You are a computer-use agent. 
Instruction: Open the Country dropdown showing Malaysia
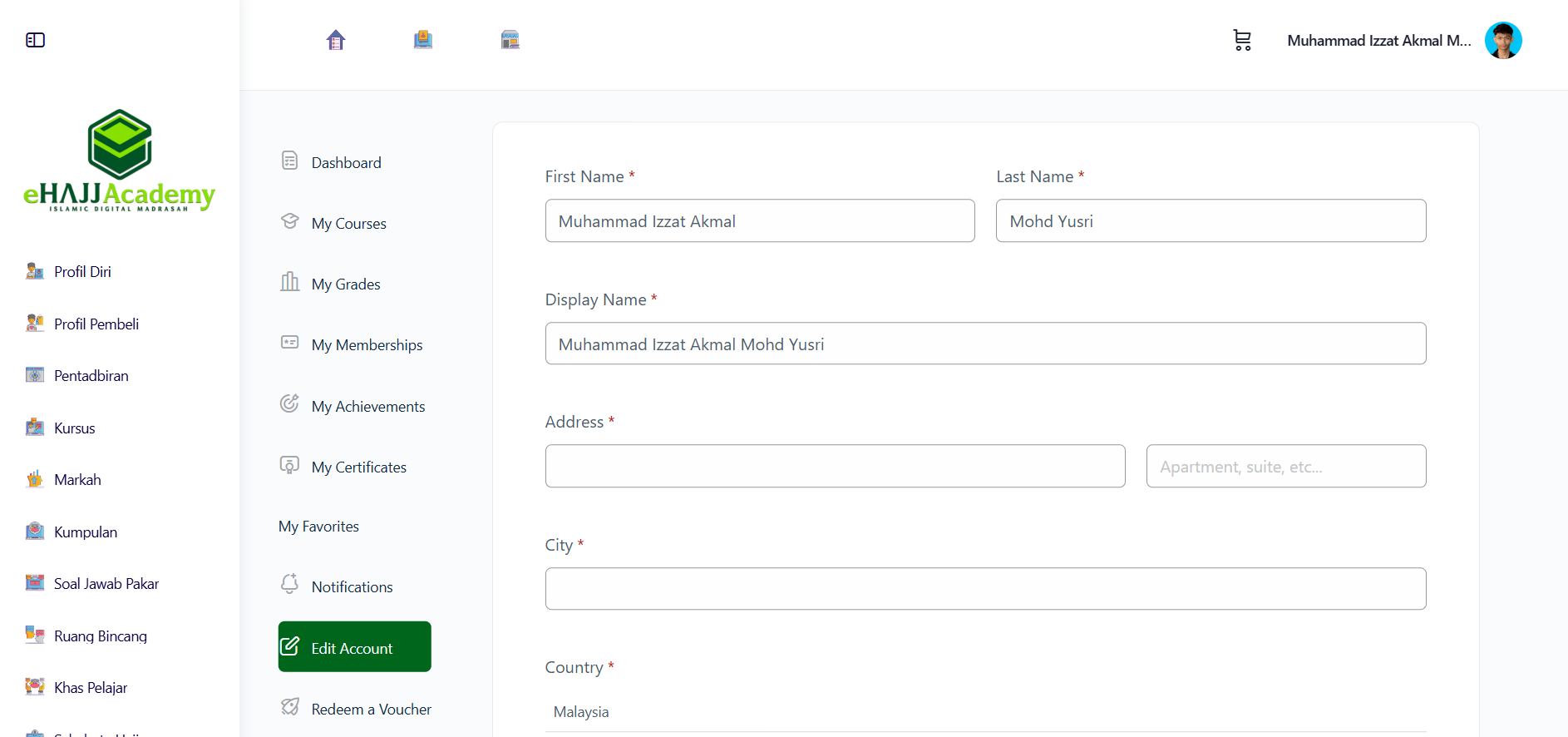(x=986, y=711)
